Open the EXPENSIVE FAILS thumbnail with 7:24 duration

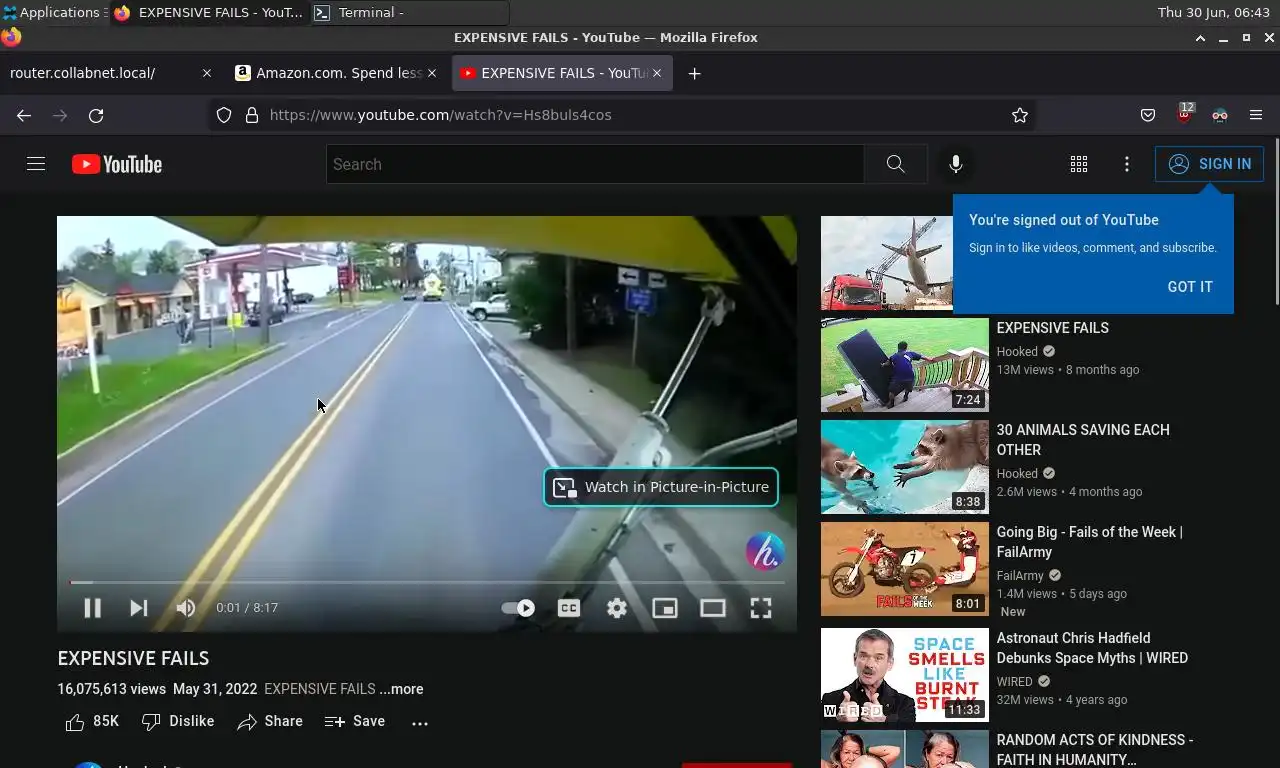tap(905, 365)
